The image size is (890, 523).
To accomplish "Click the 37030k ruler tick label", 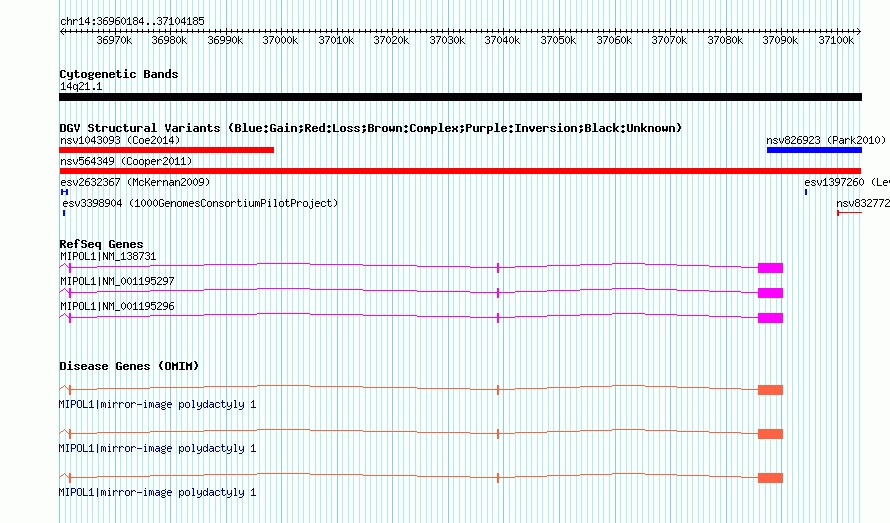I will click(x=447, y=40).
